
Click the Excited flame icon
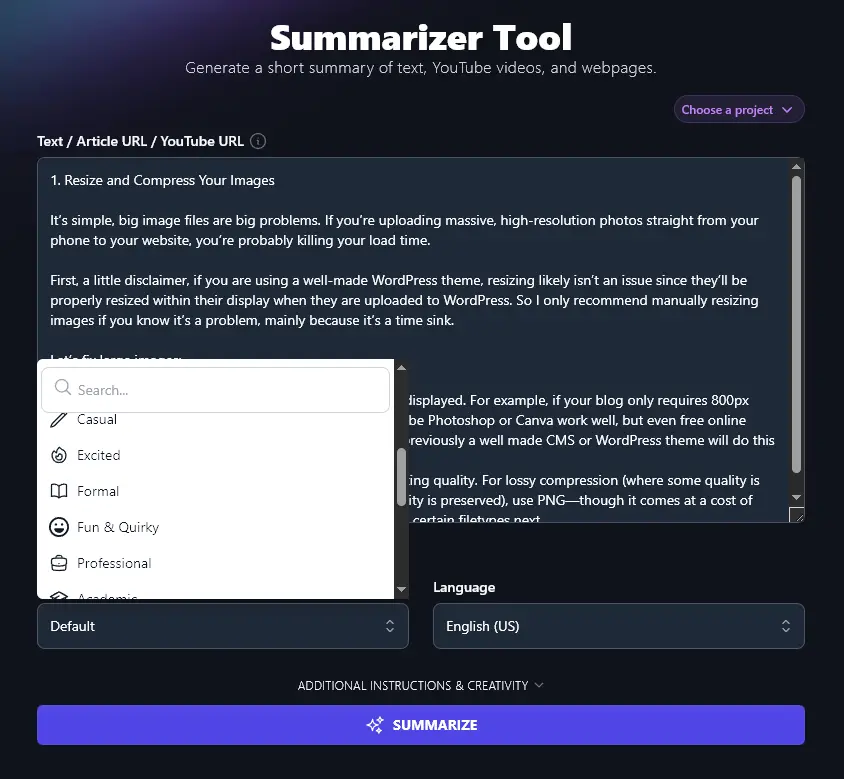[61, 455]
